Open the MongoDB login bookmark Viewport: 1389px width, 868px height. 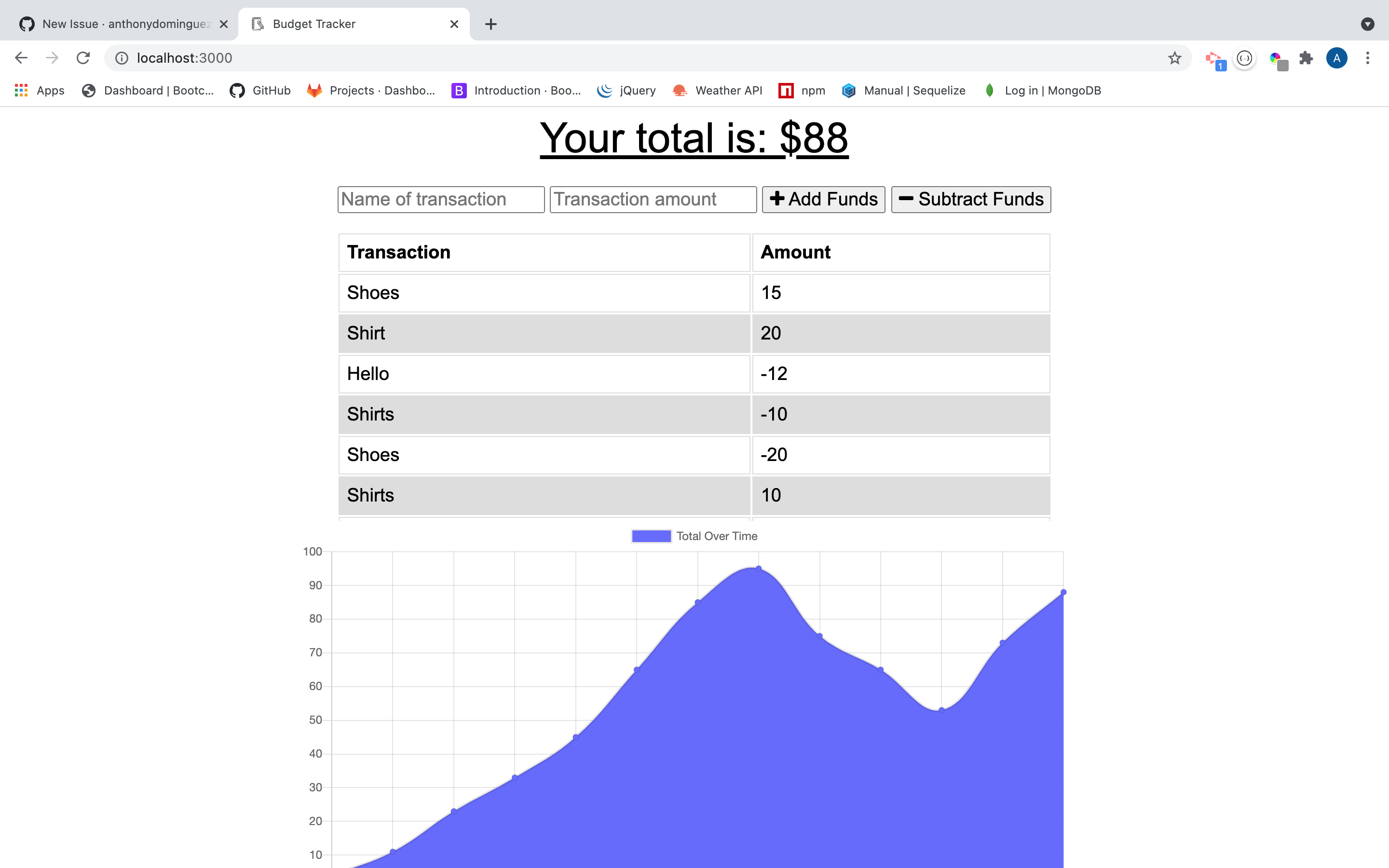click(1042, 90)
